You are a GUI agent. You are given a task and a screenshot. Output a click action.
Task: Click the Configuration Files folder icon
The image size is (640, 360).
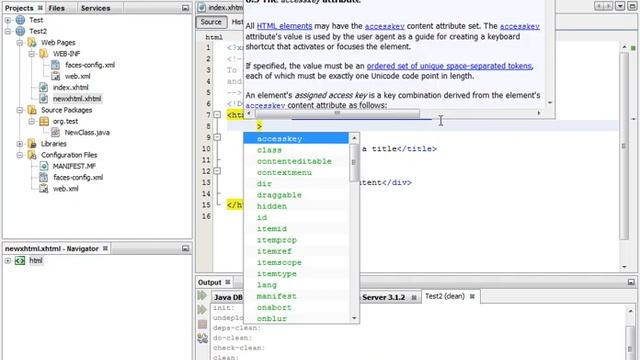click(x=32, y=155)
